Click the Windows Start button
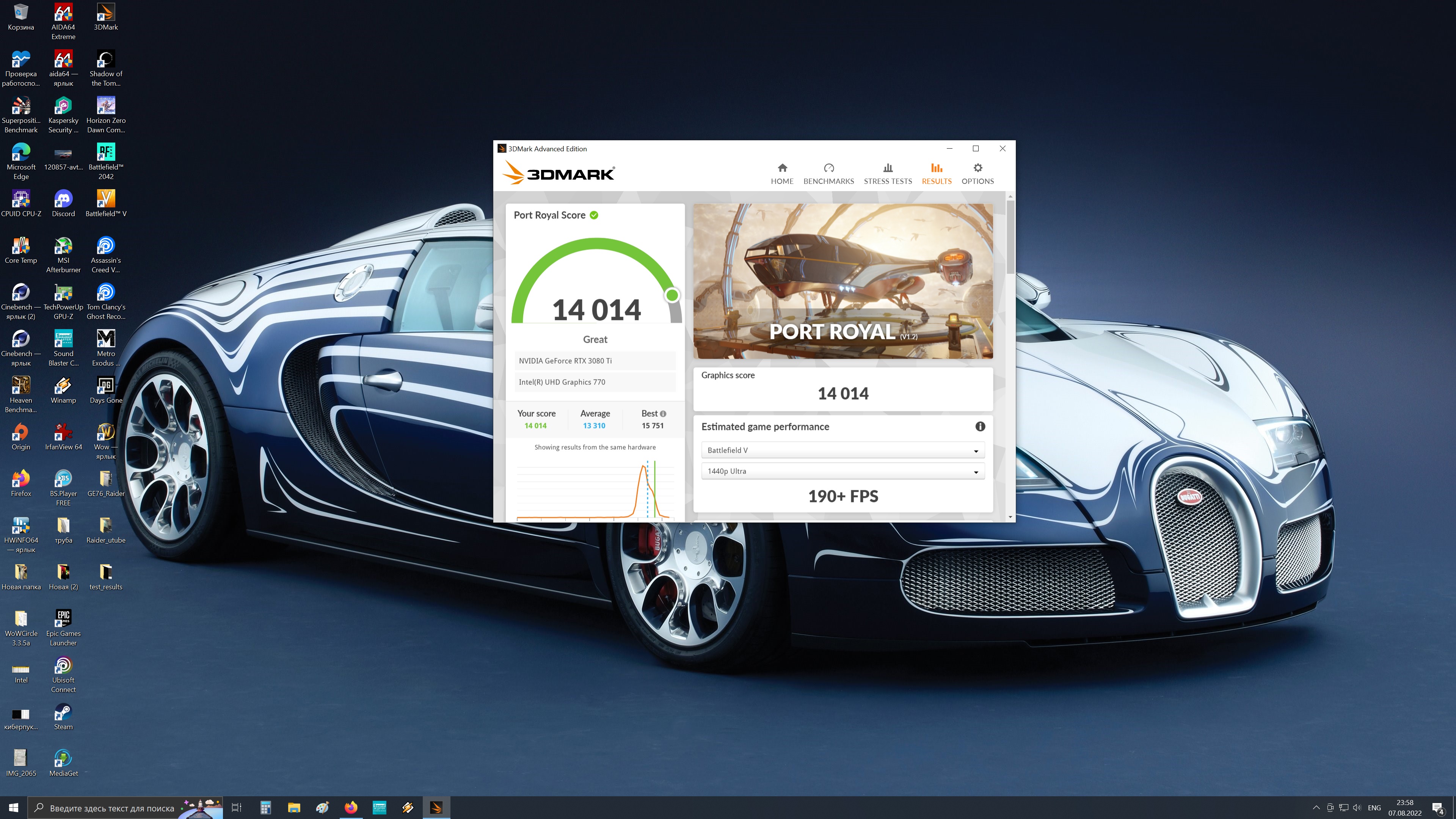Image resolution: width=1456 pixels, height=819 pixels. (x=14, y=808)
